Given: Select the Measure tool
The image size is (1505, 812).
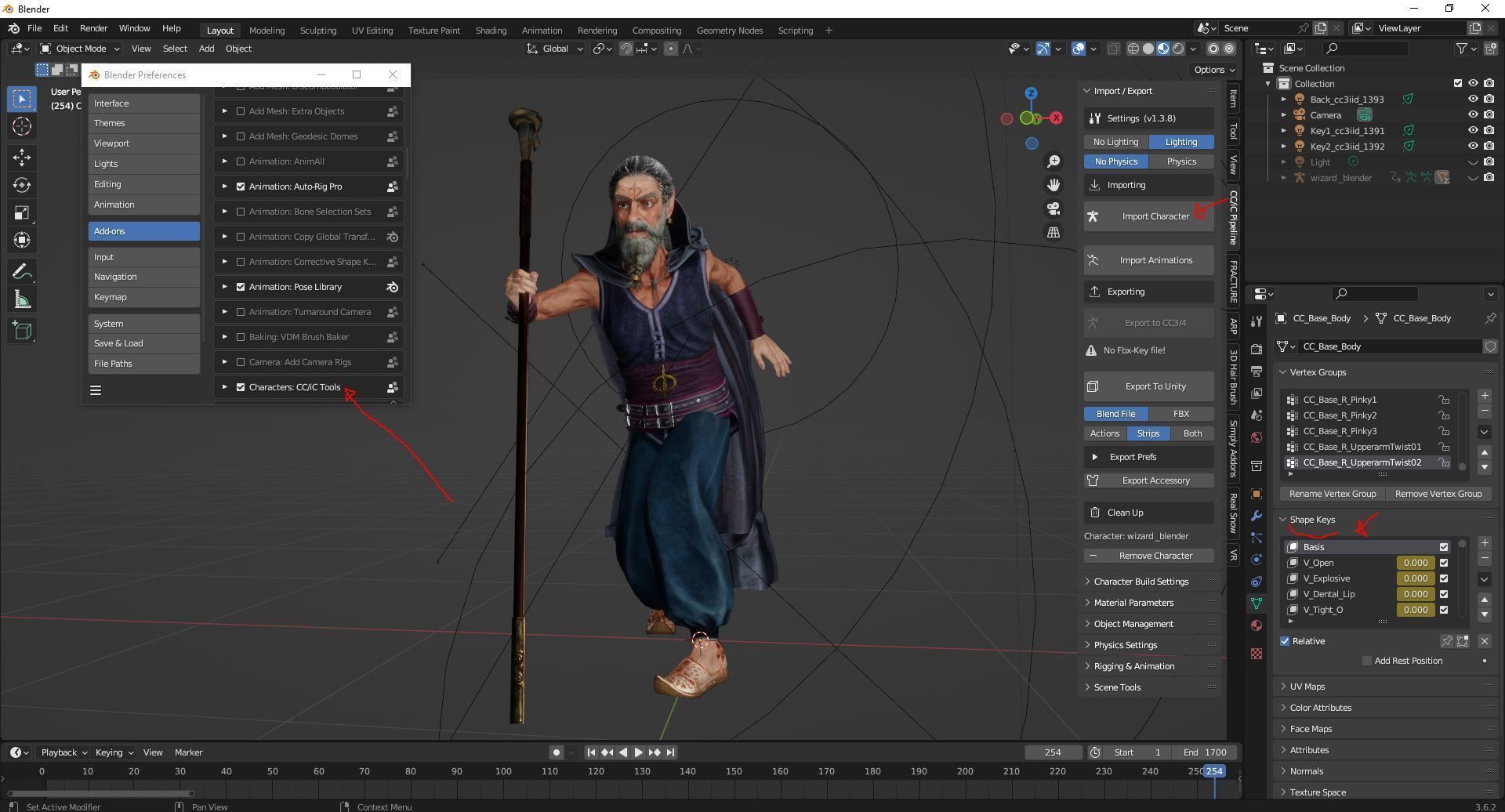Looking at the screenshot, I should pyautogui.click(x=22, y=299).
